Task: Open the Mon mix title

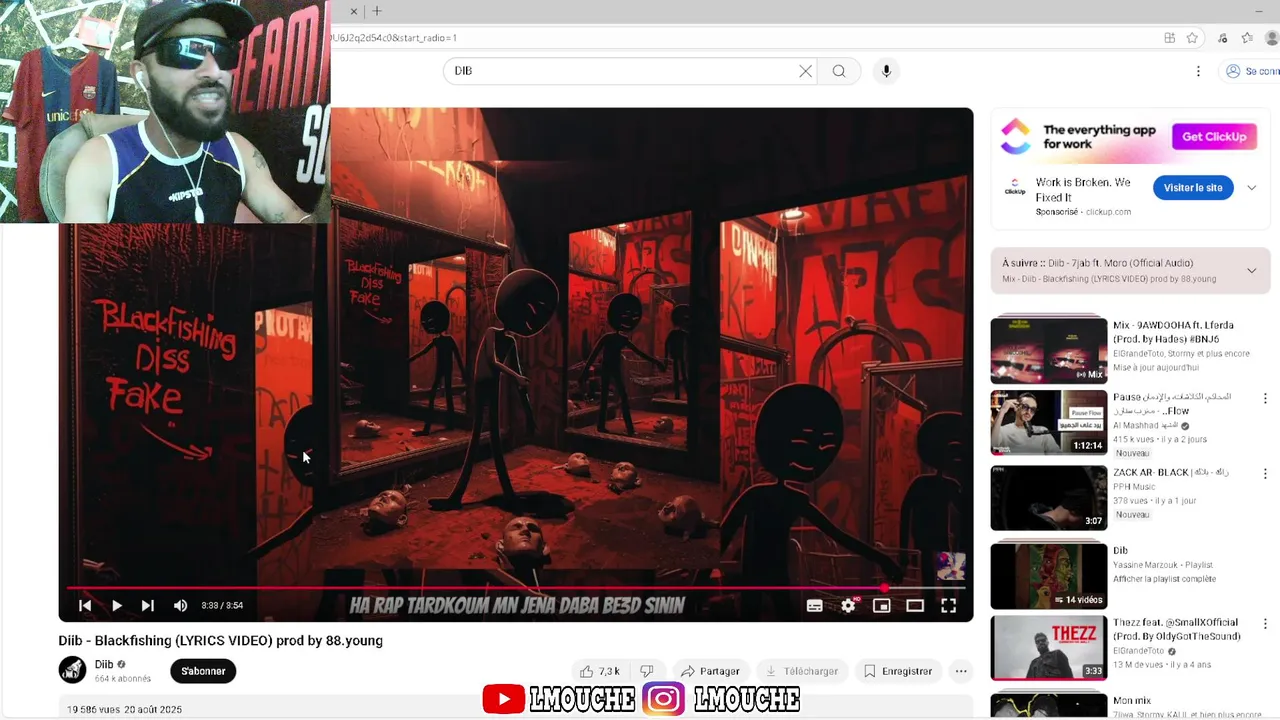Action: tap(1131, 701)
